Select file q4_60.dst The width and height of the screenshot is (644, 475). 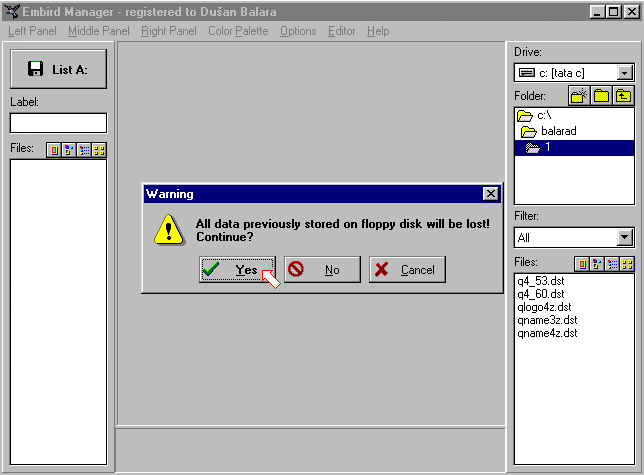tap(540, 294)
